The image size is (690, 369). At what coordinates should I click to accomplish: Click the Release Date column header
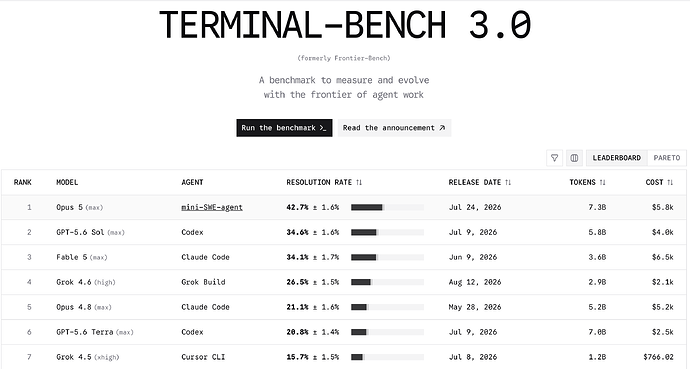(480, 182)
